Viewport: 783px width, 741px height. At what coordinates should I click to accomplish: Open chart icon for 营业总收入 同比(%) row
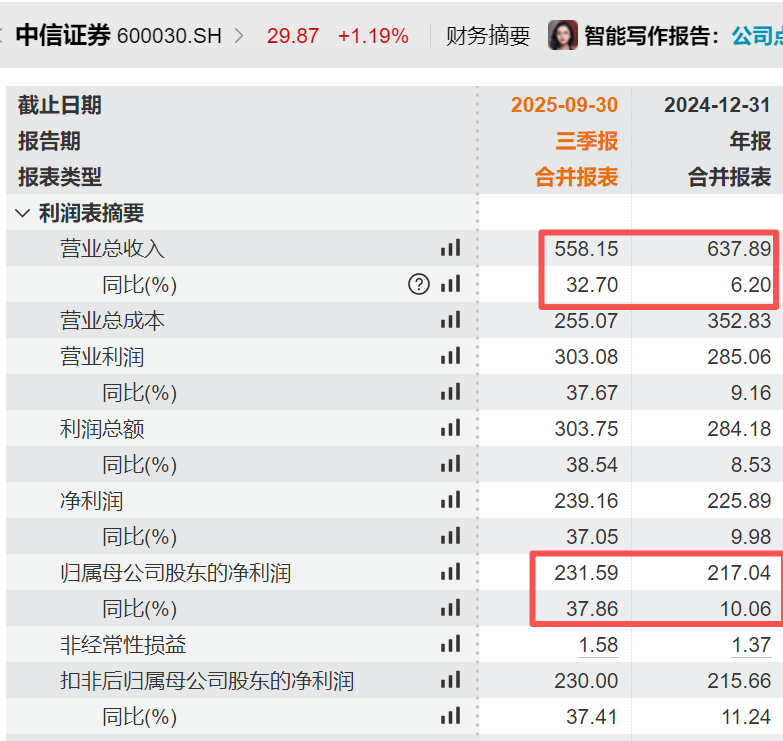click(450, 284)
